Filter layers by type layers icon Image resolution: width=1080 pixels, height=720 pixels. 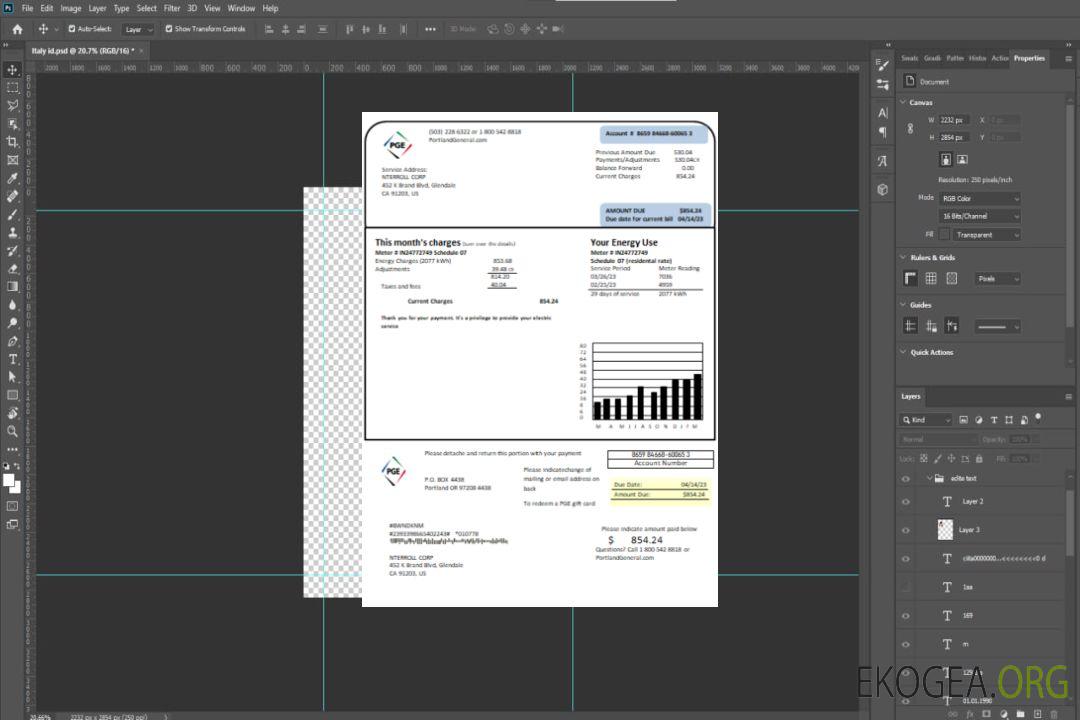996,420
